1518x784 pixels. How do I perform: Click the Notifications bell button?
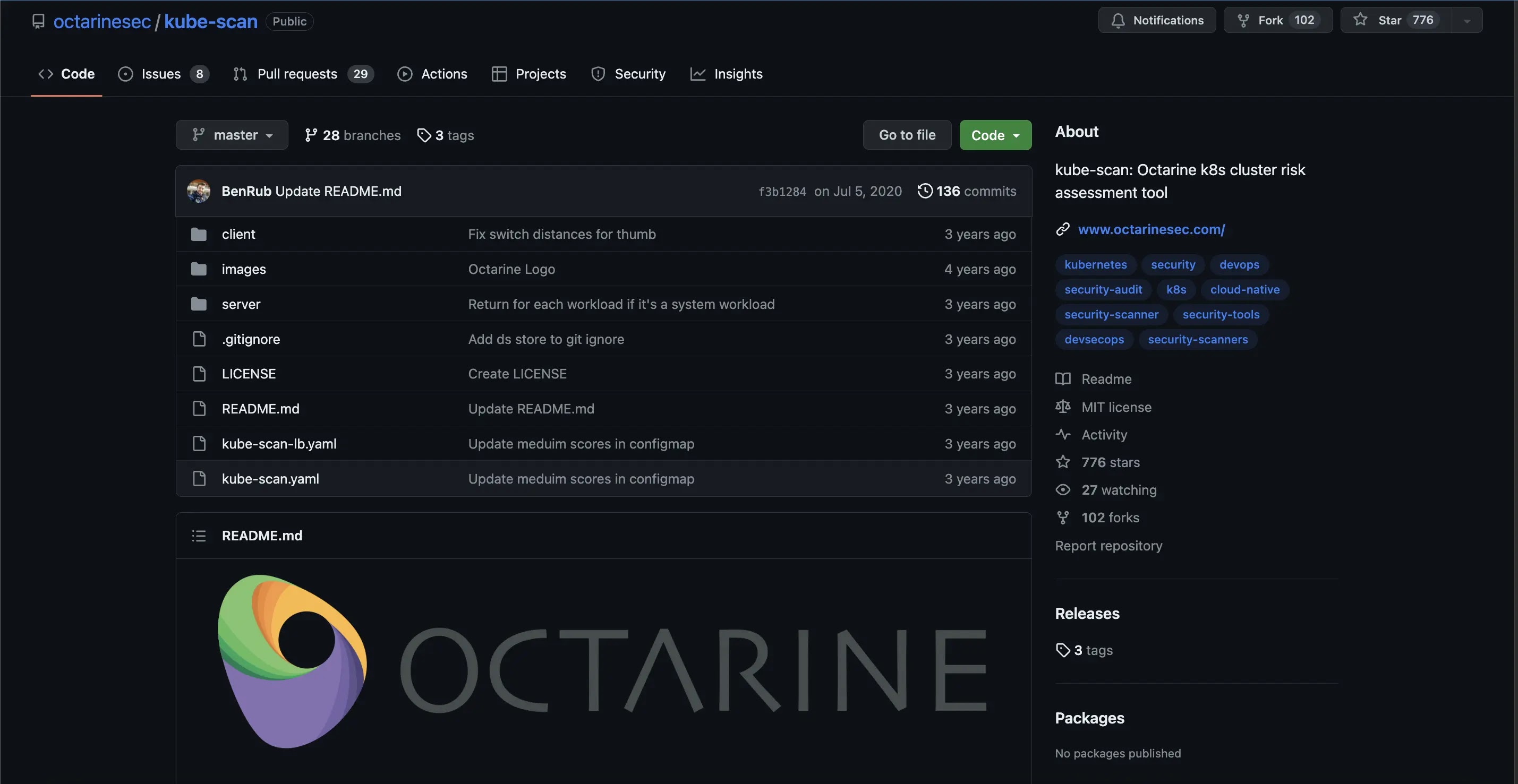1157,20
